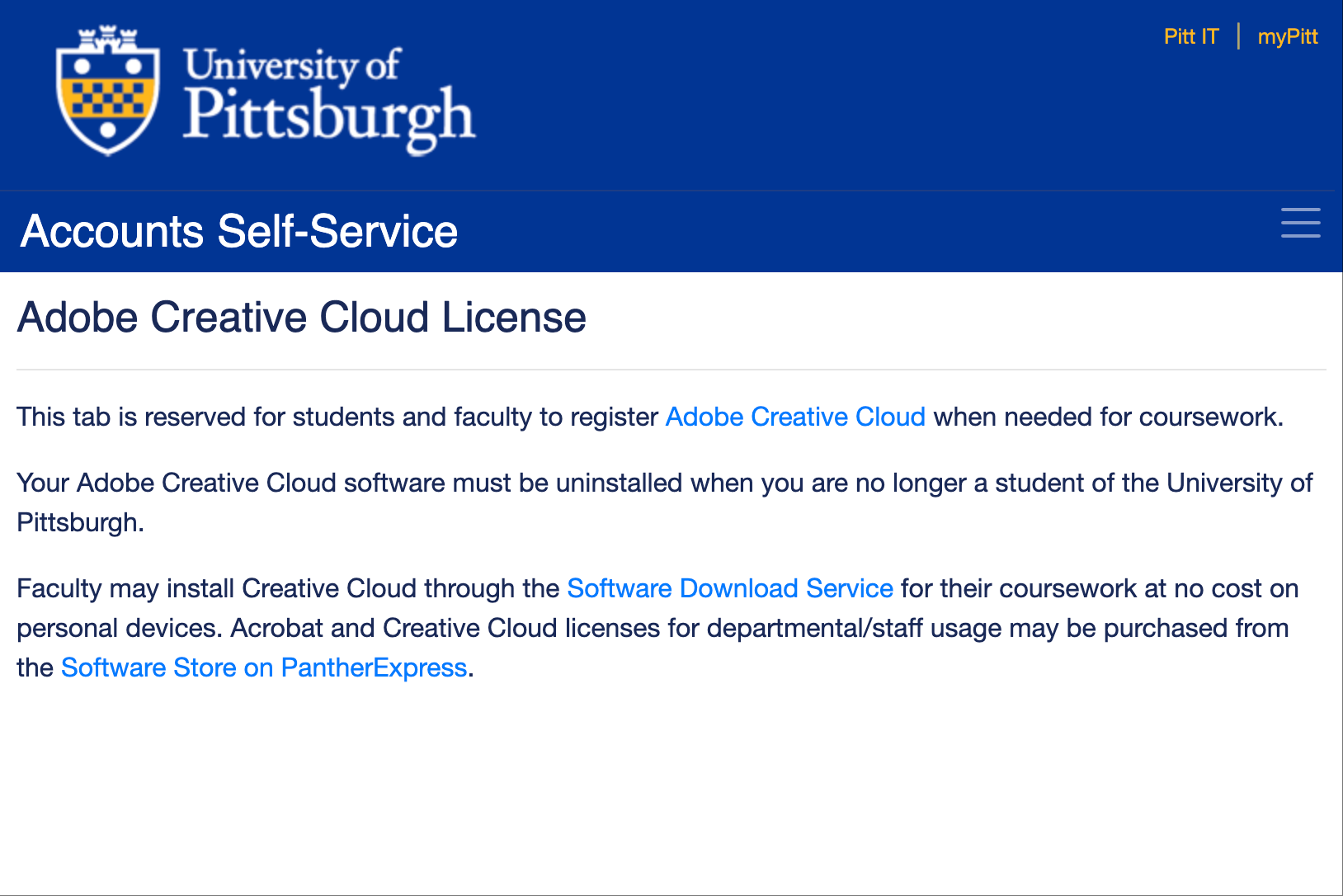Click the Adobe Creative Cloud License heading
1343x896 pixels.
click(302, 318)
